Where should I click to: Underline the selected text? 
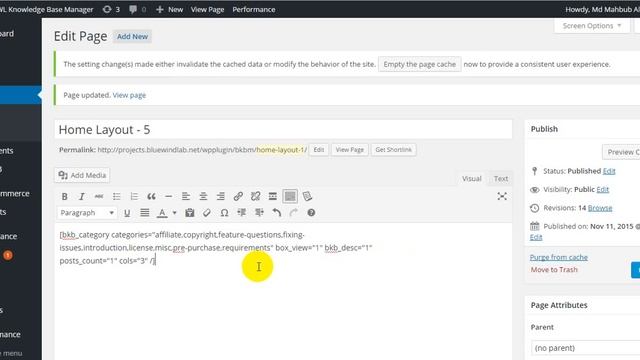[x=127, y=213]
